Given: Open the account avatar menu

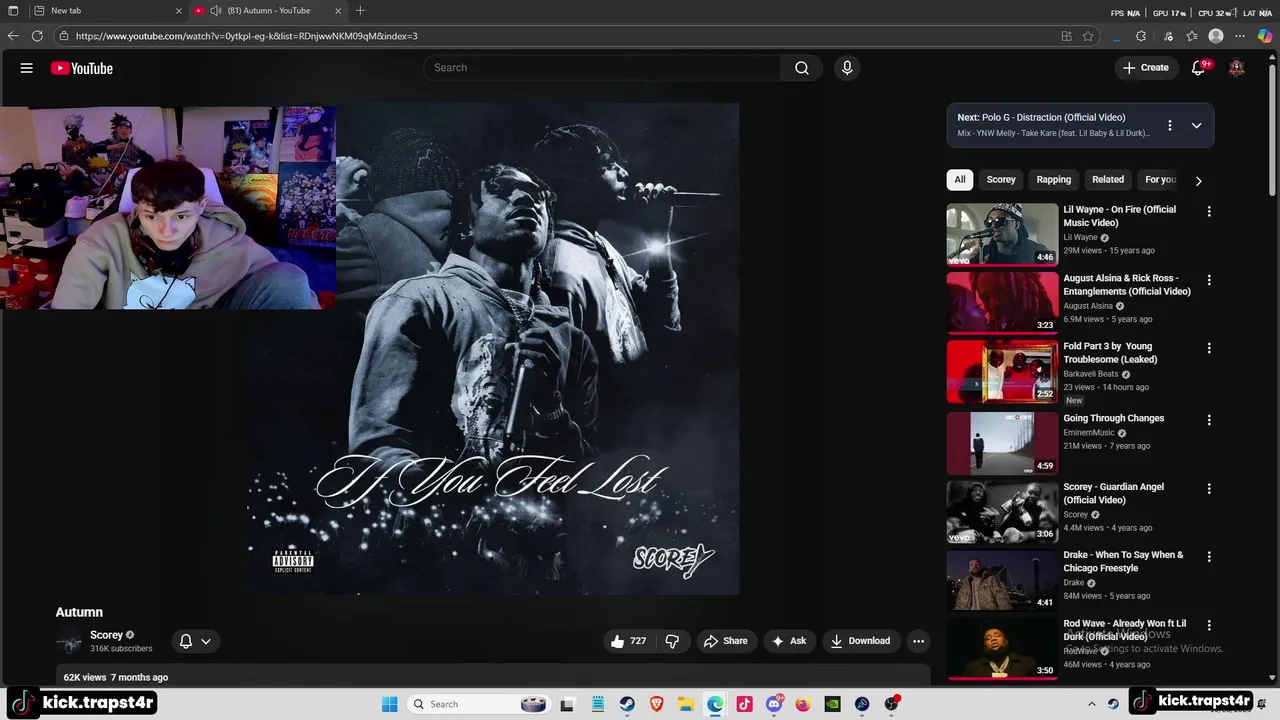Looking at the screenshot, I should click(x=1237, y=68).
